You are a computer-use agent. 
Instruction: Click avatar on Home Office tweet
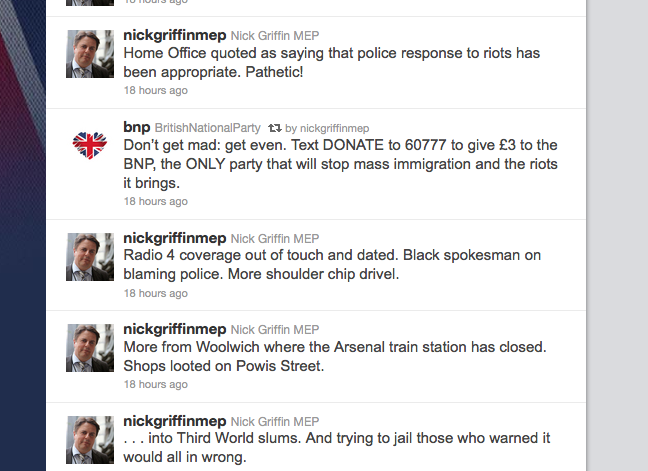pos(90,54)
